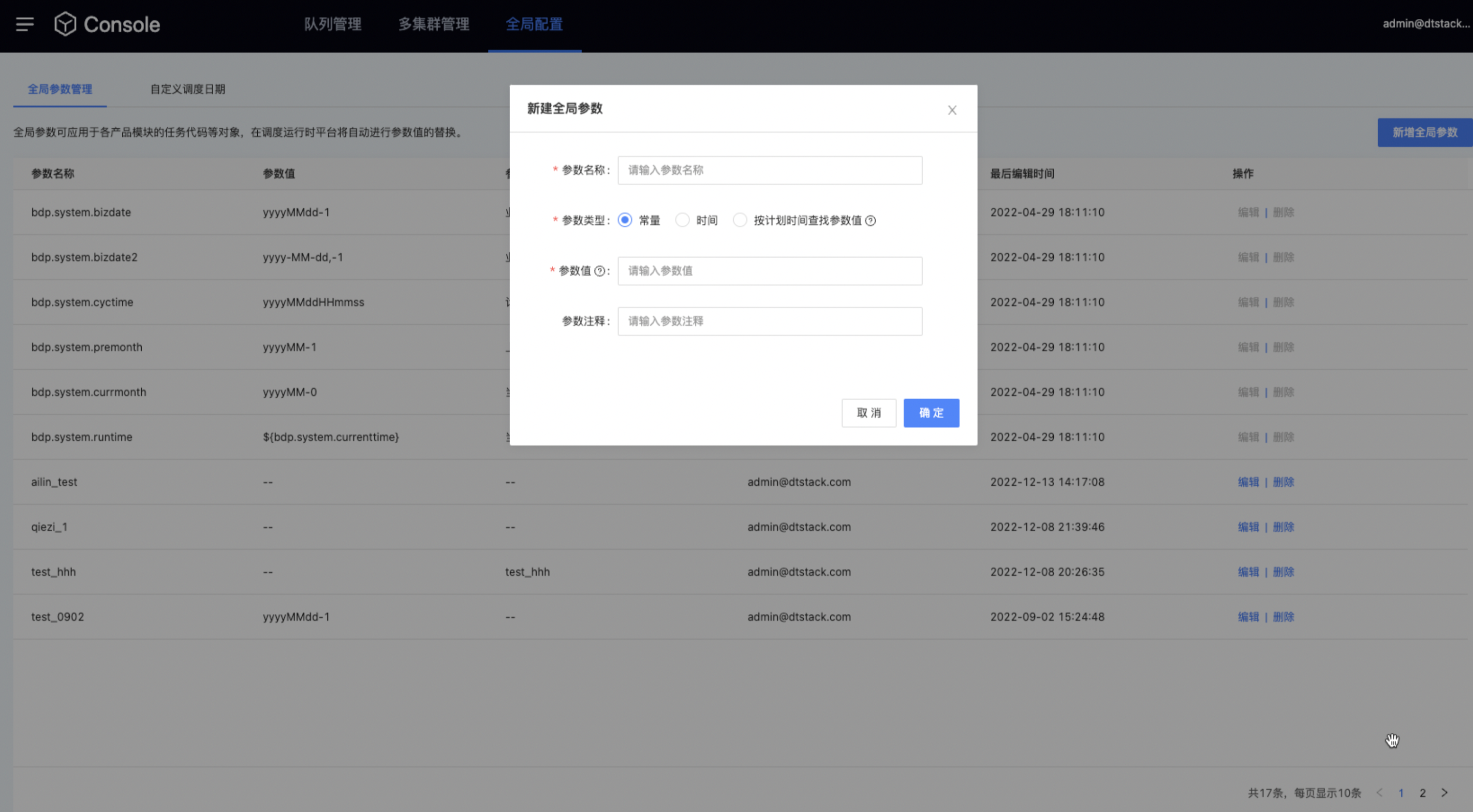Image resolution: width=1473 pixels, height=812 pixels.
Task: Open the 全局配置 menu
Action: point(535,24)
